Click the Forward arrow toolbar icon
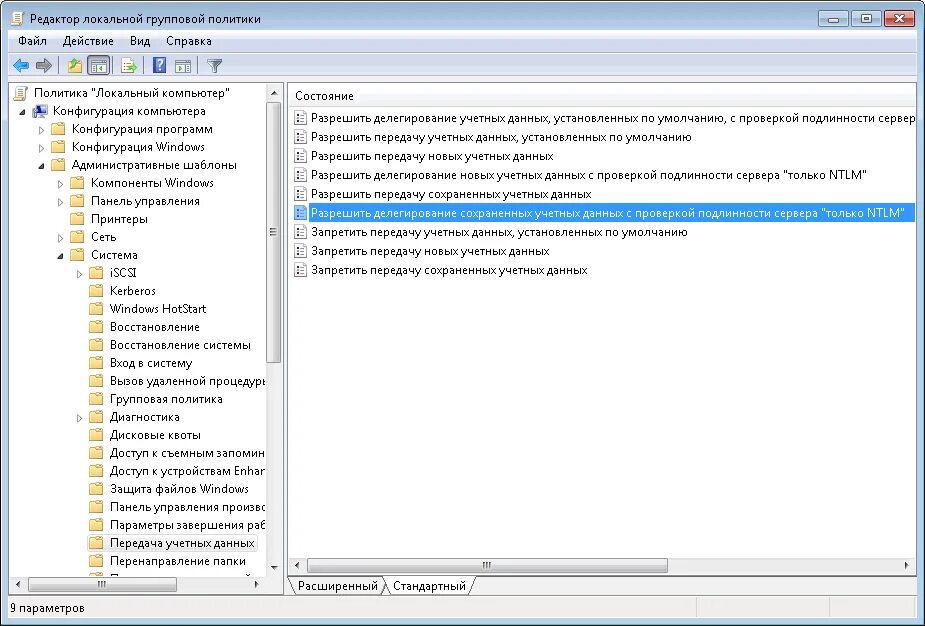Screen dimensions: 925x626 [x=44, y=65]
